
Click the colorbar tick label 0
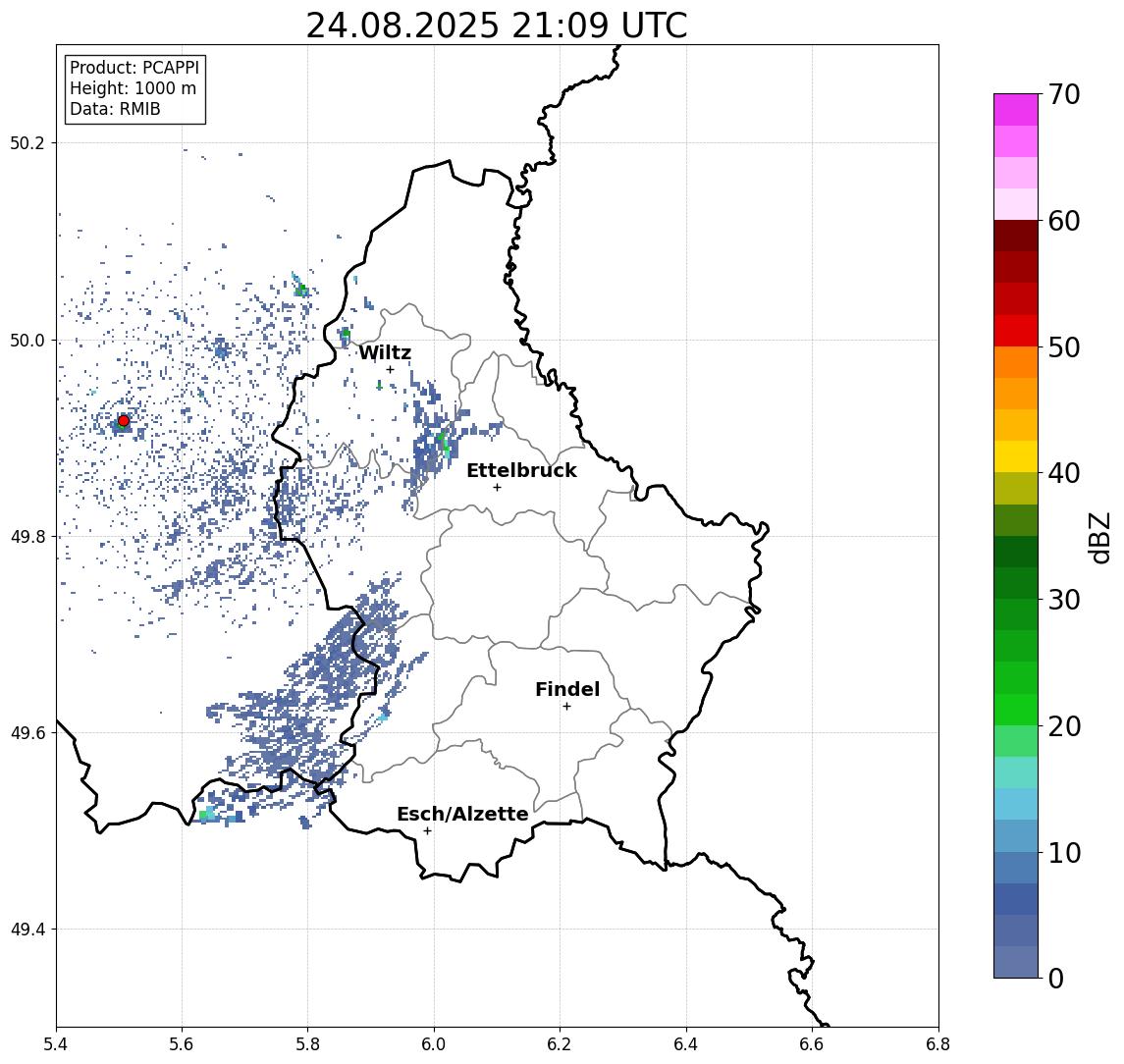(1056, 978)
